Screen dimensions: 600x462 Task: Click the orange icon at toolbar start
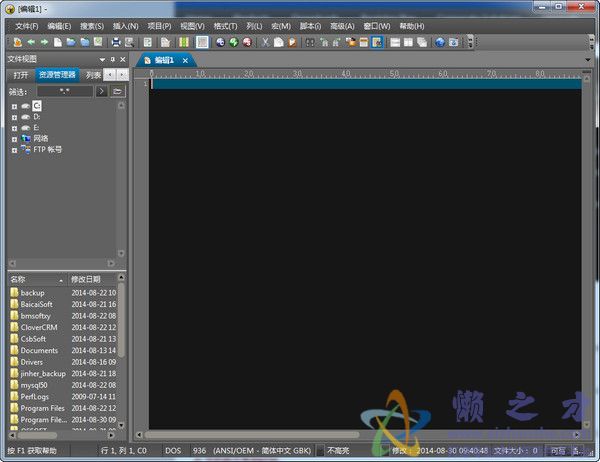(x=18, y=42)
